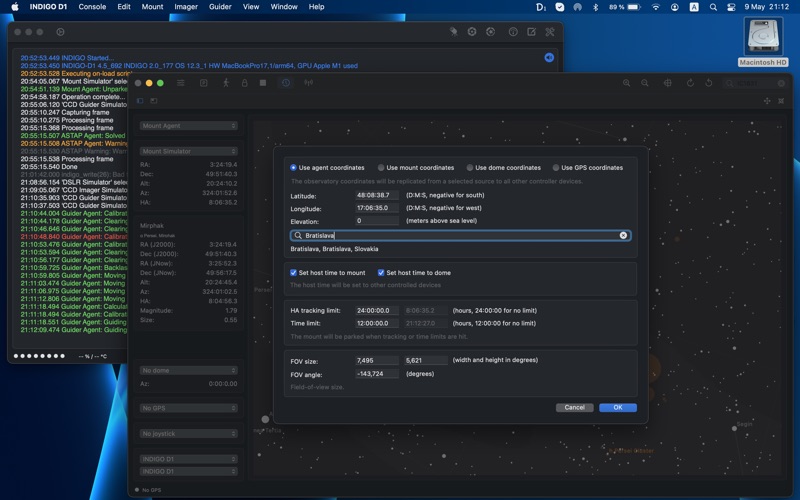Image resolution: width=800 pixels, height=500 pixels.
Task: Click the Cancel button
Action: [574, 407]
